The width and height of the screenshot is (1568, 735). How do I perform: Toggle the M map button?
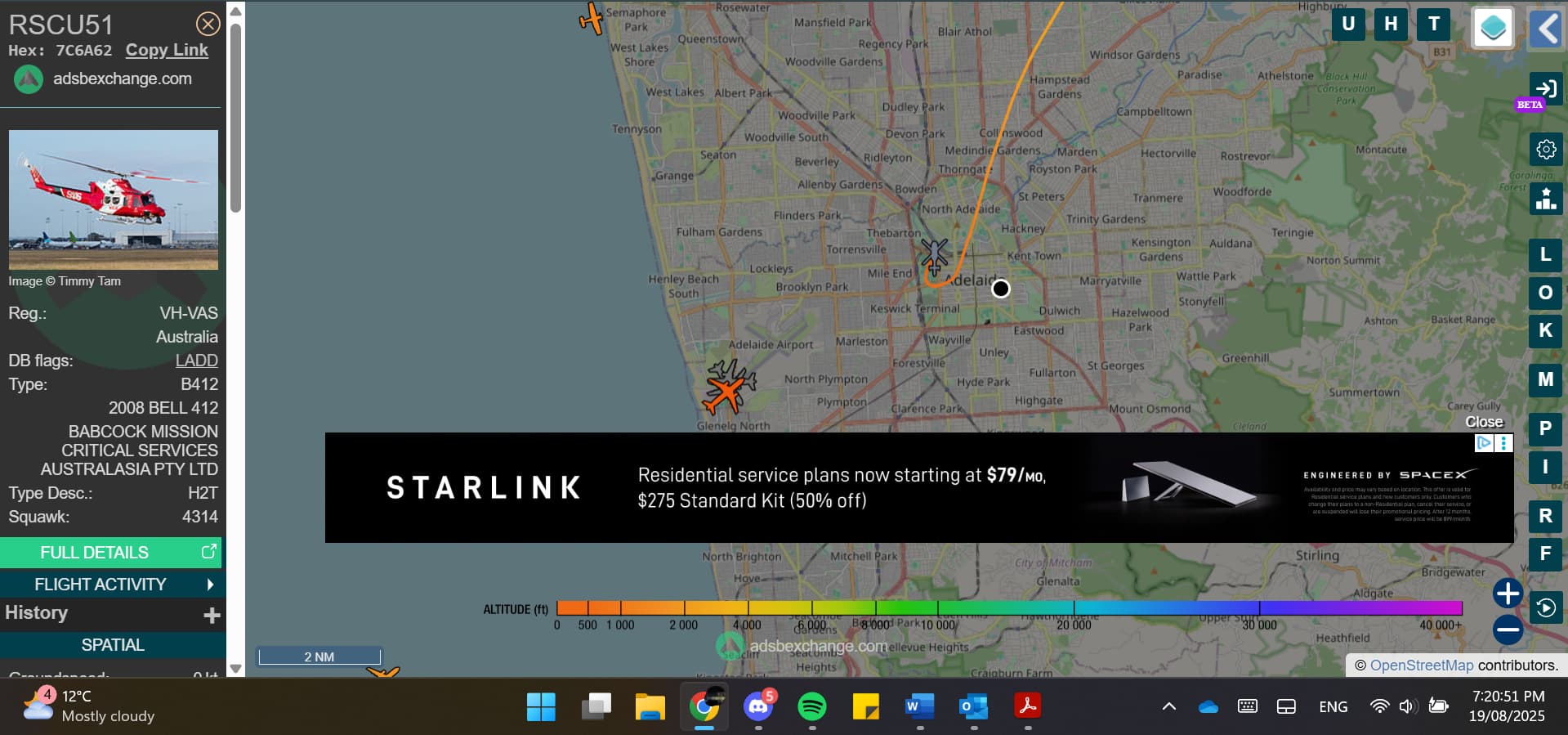[1545, 379]
